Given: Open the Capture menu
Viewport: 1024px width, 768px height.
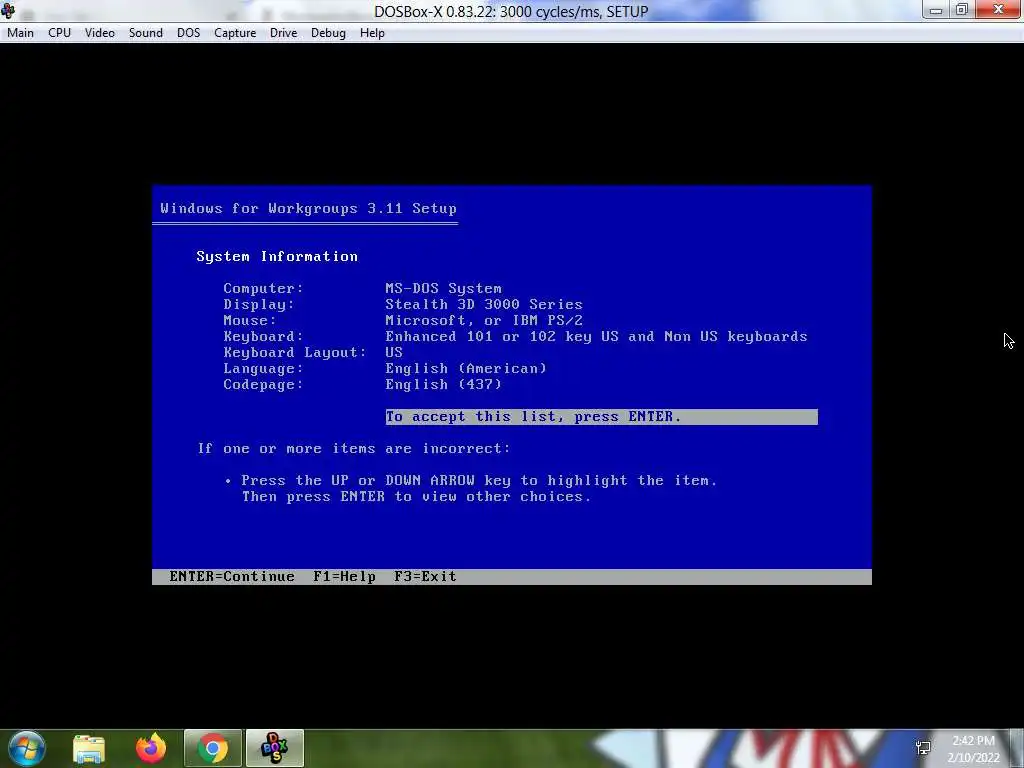Looking at the screenshot, I should 234,33.
